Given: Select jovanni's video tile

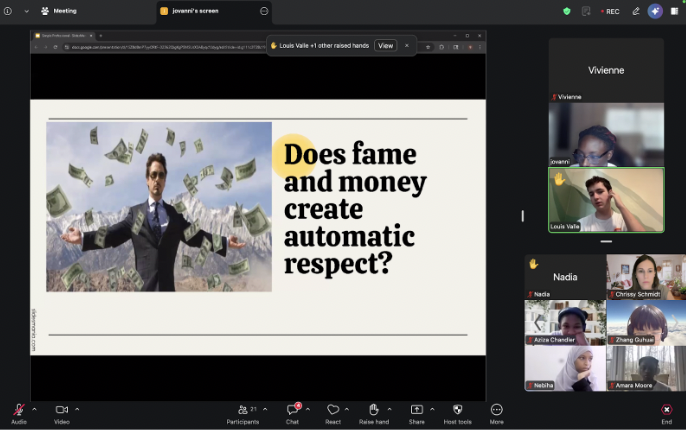Looking at the screenshot, I should pos(606,135).
